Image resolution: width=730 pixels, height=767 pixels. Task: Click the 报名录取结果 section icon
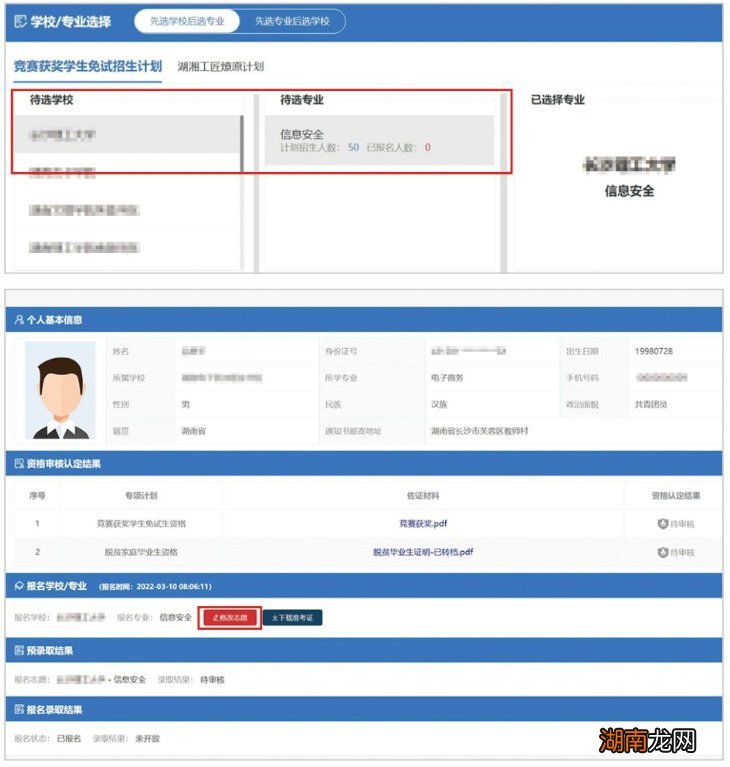19,709
